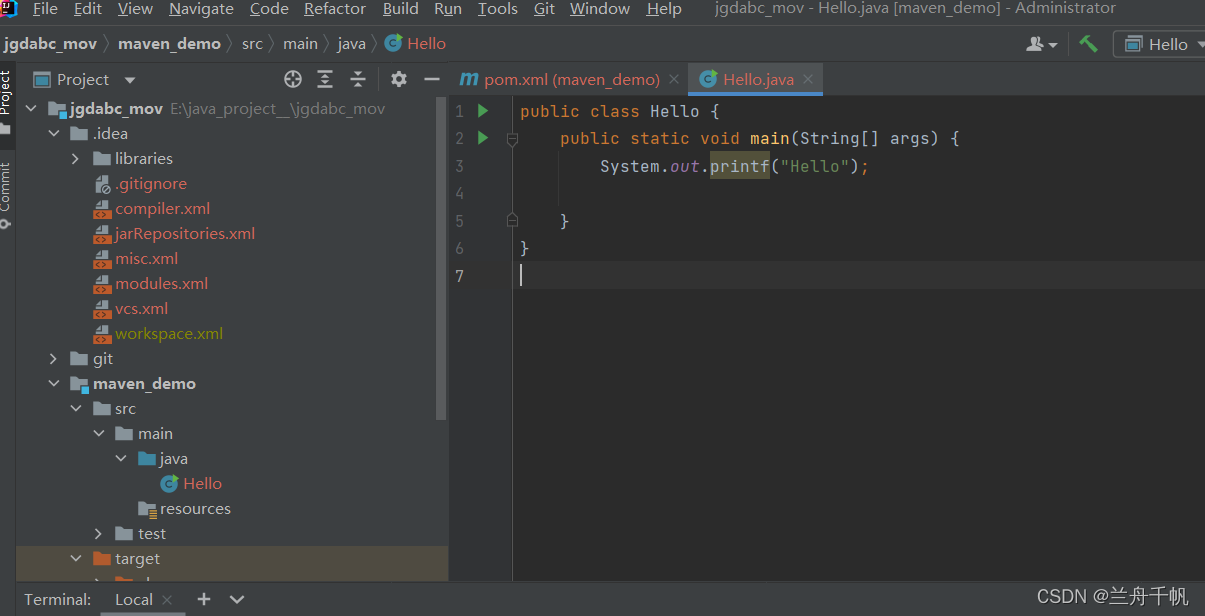Close the Local terminal tab
Screen dimensions: 1205x616
(167, 600)
